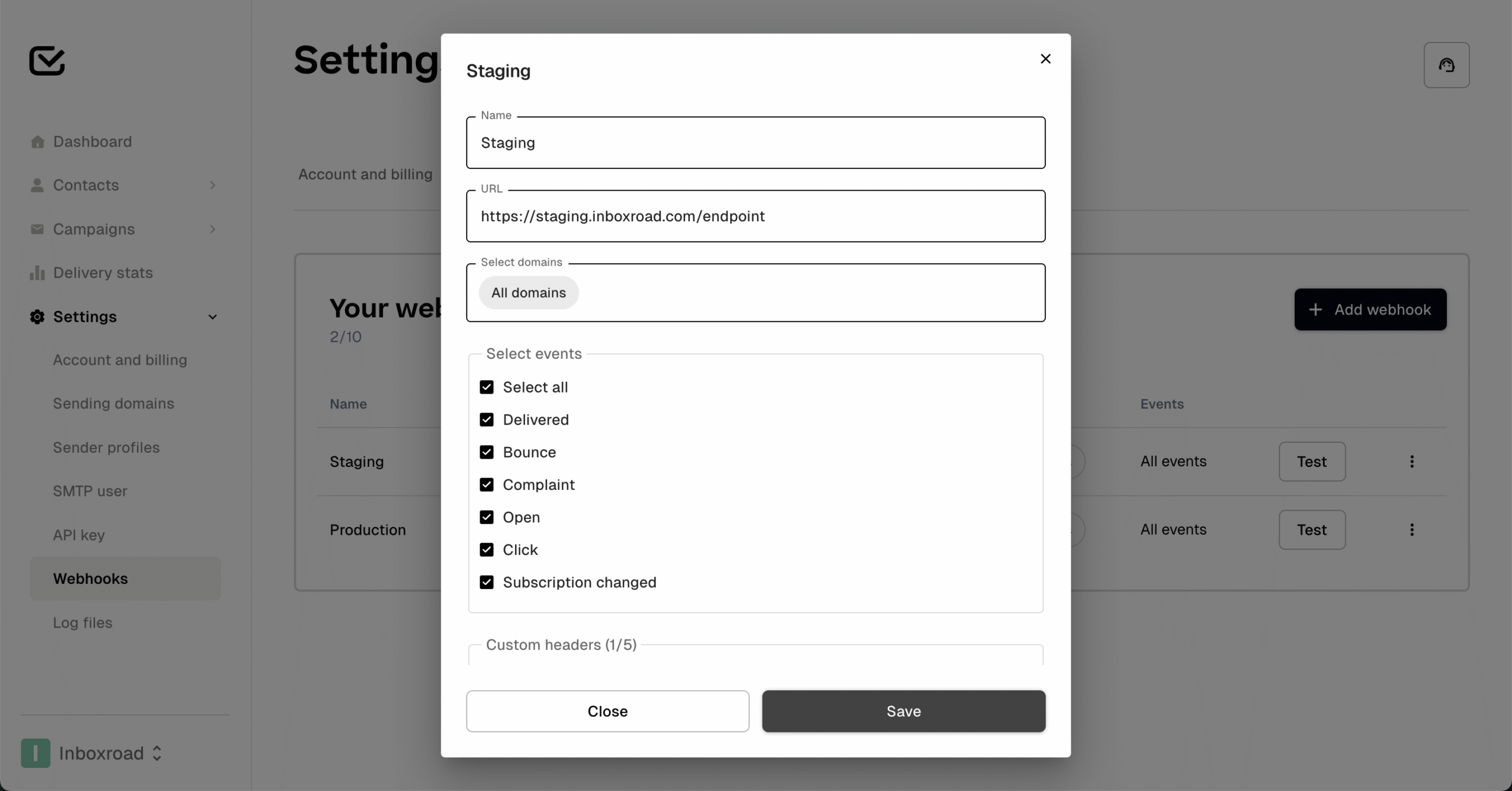Collapse the Settings section chevron

point(213,317)
